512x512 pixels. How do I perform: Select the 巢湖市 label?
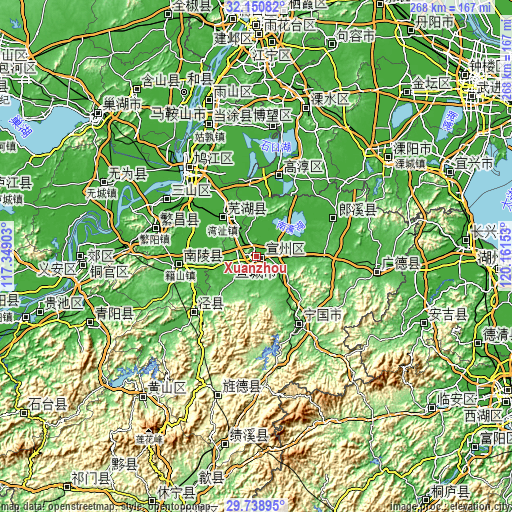point(122,104)
